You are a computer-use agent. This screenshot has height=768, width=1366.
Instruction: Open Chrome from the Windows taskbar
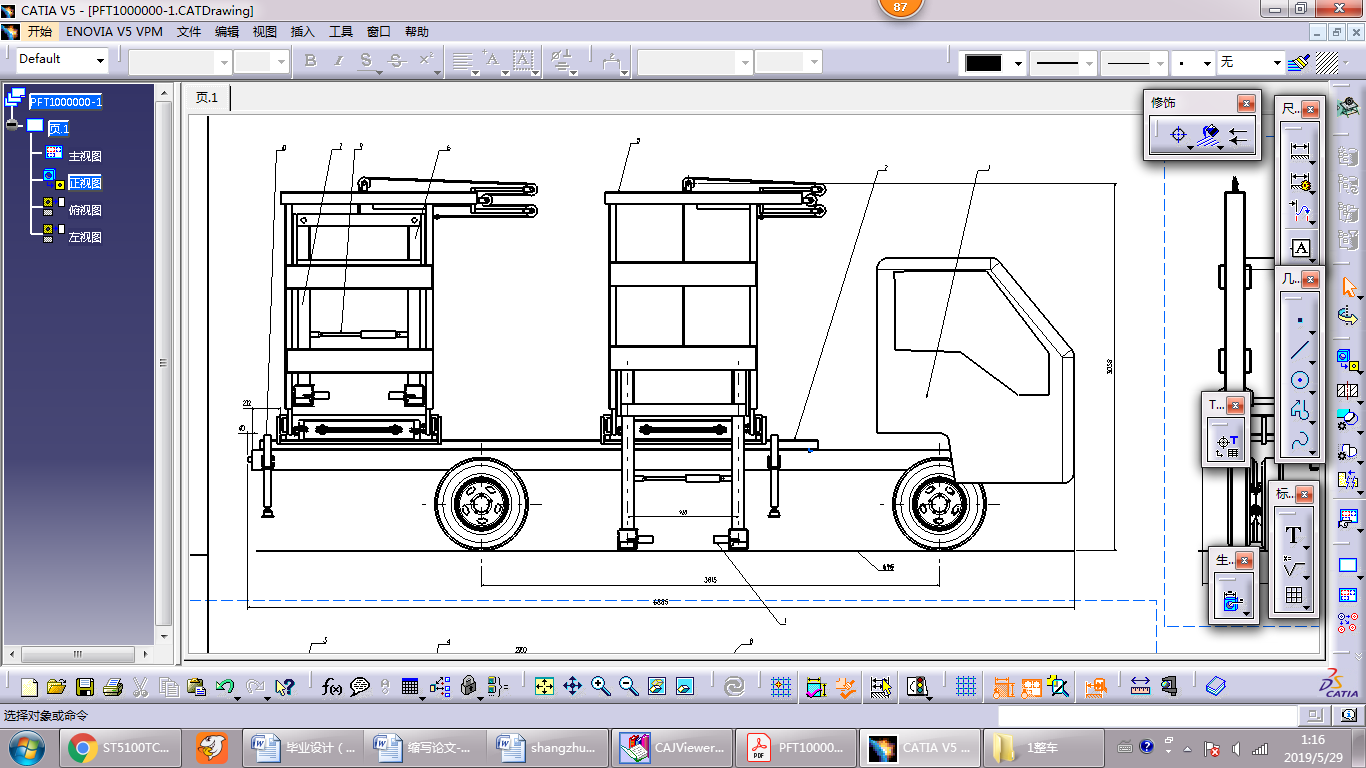(x=82, y=747)
